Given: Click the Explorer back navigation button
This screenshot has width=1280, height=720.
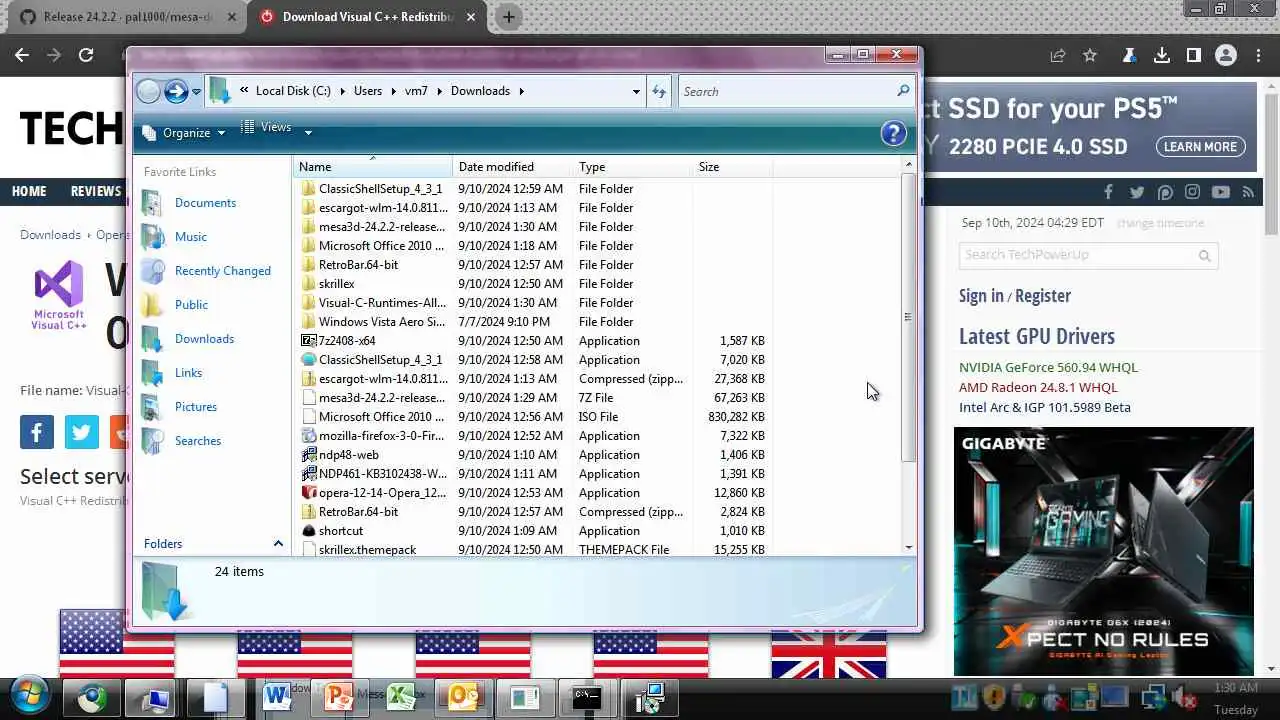Looking at the screenshot, I should [148, 91].
